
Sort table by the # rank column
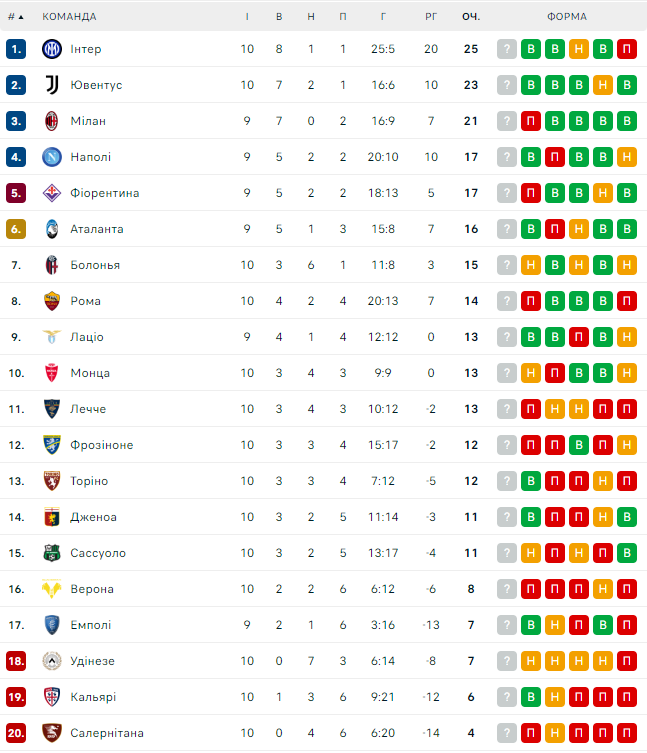pyautogui.click(x=15, y=17)
